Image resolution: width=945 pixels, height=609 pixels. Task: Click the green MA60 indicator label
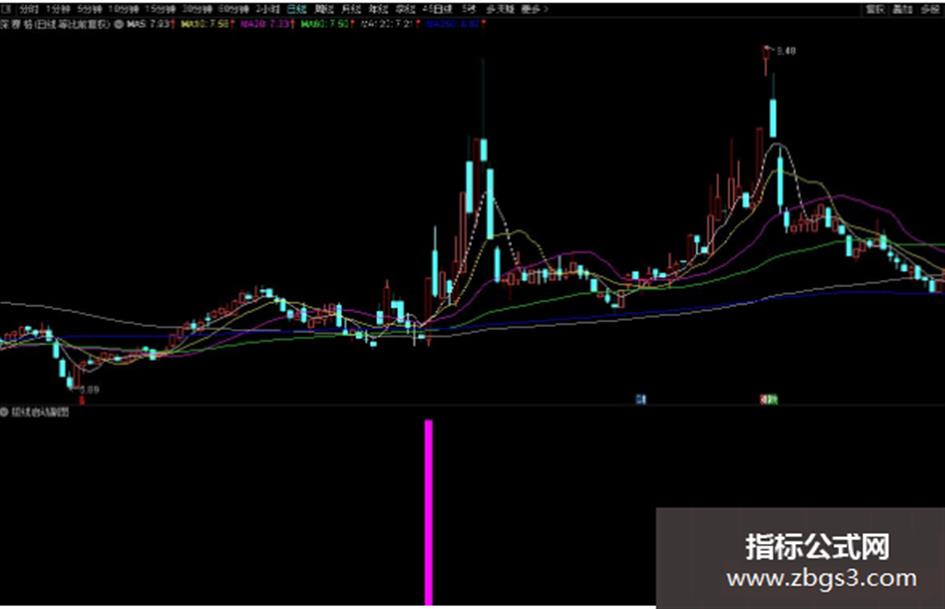coord(327,25)
